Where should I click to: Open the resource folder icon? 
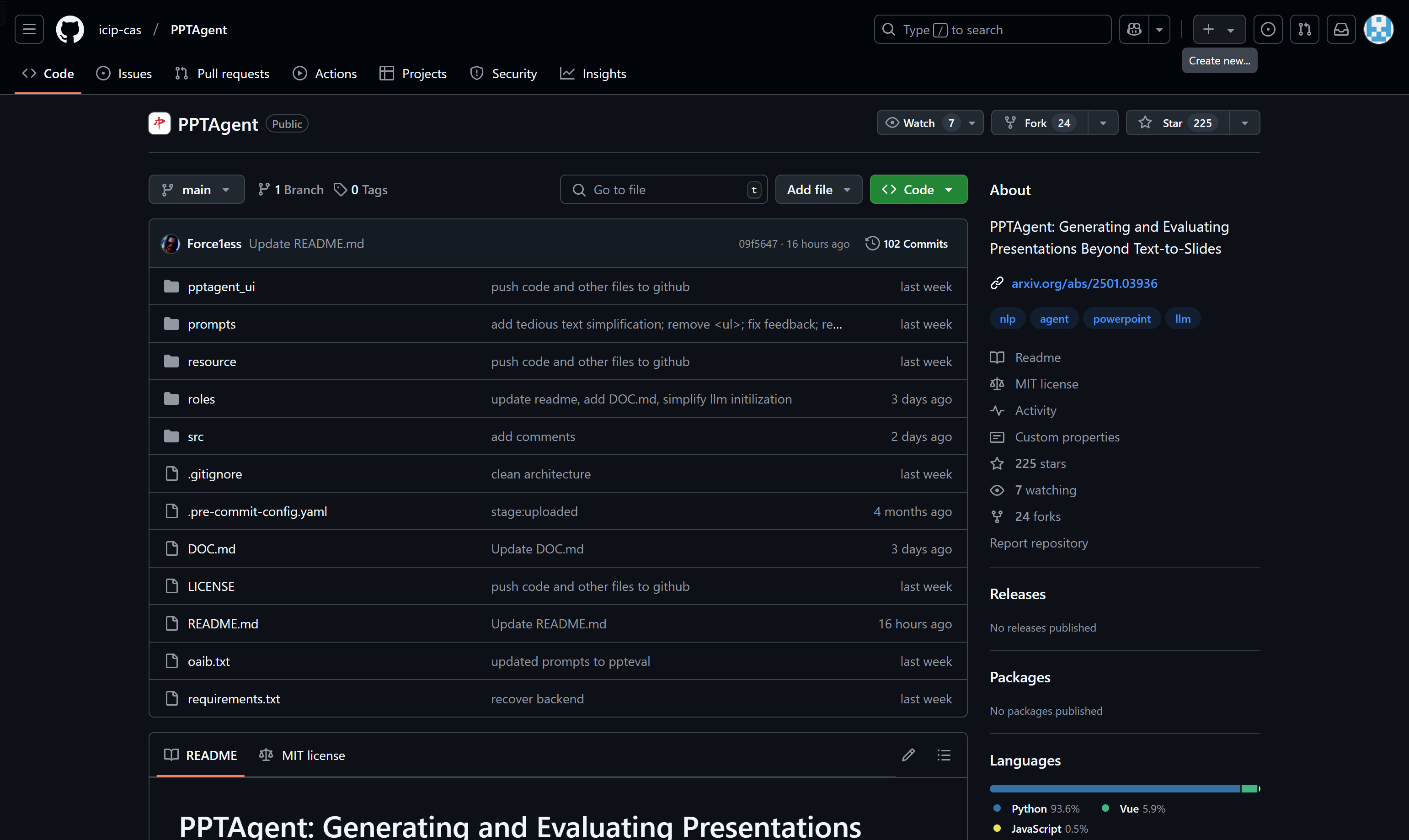pyautogui.click(x=171, y=361)
